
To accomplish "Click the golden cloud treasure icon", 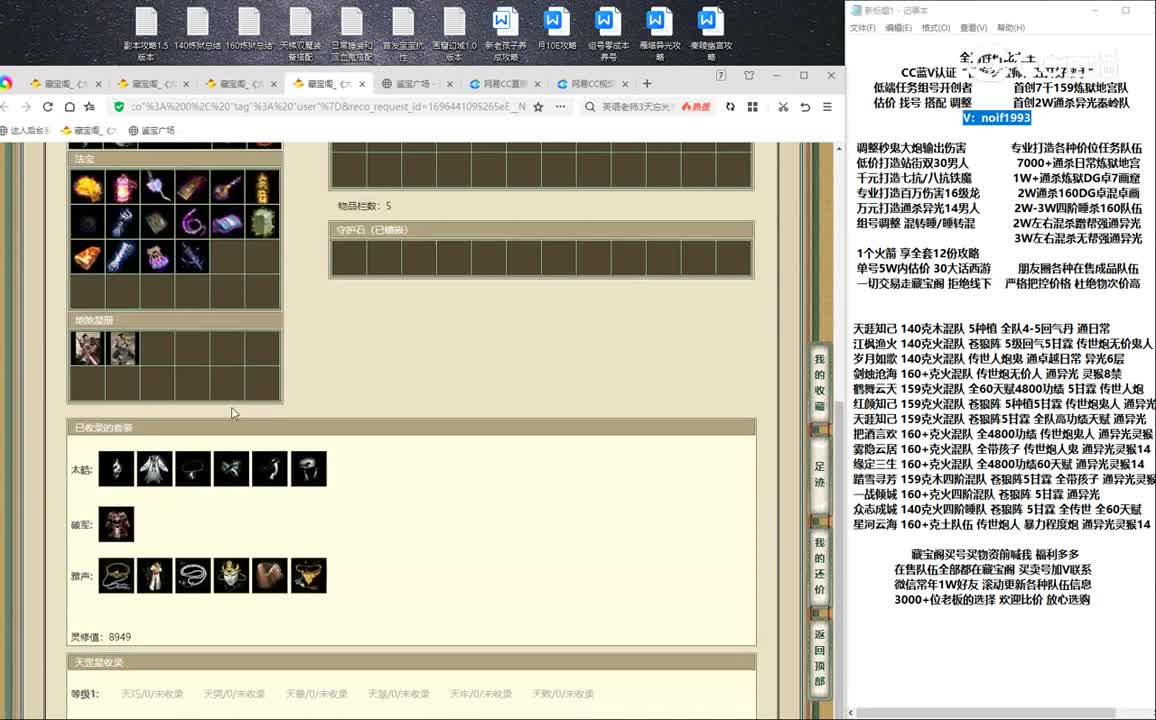I will tap(87, 188).
